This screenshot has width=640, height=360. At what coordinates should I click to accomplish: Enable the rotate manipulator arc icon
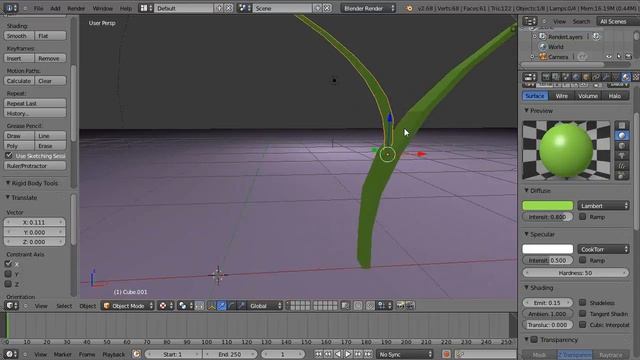[231, 306]
